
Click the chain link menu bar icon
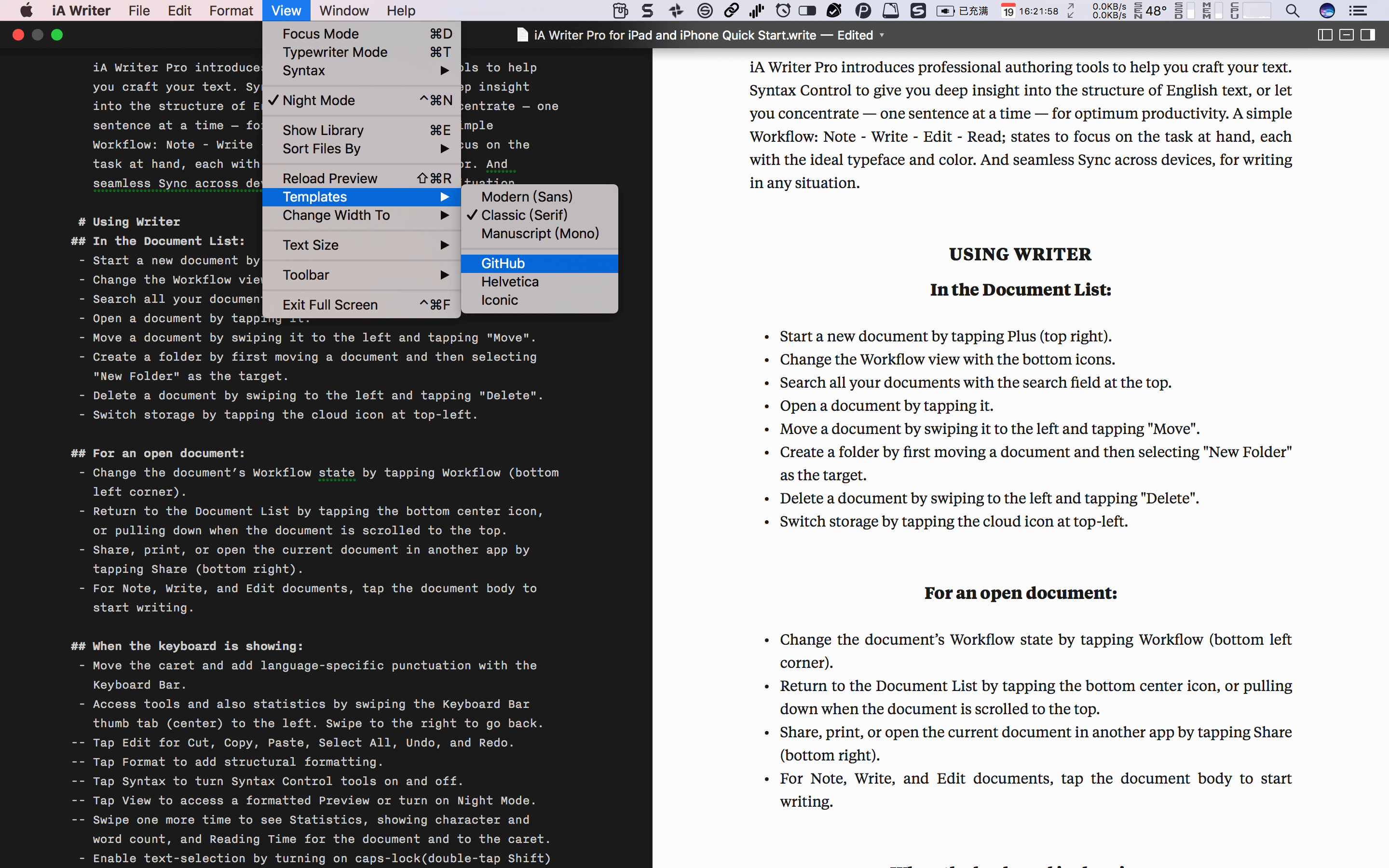pyautogui.click(x=731, y=10)
